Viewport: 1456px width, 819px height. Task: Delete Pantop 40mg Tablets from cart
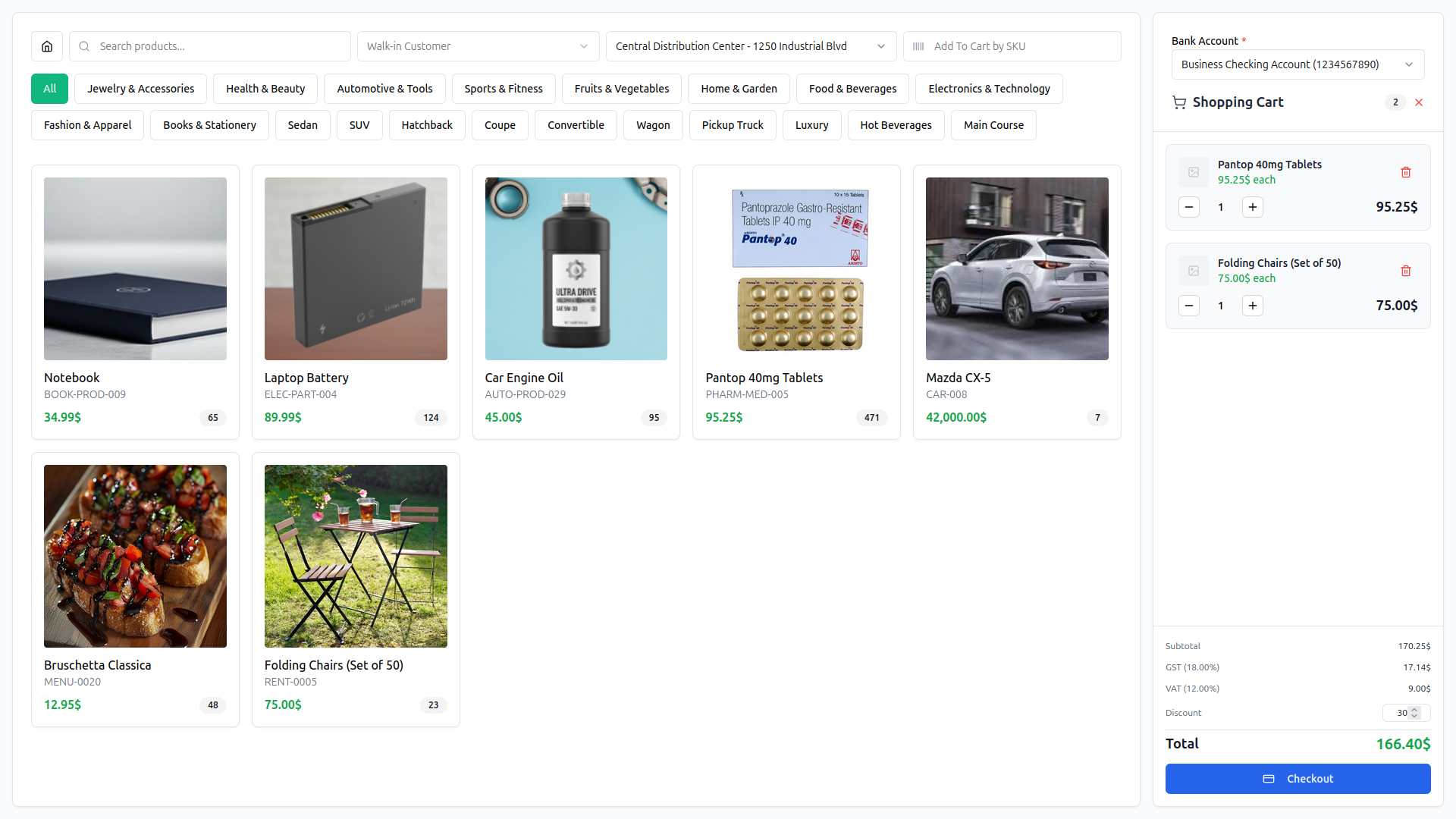coord(1405,172)
